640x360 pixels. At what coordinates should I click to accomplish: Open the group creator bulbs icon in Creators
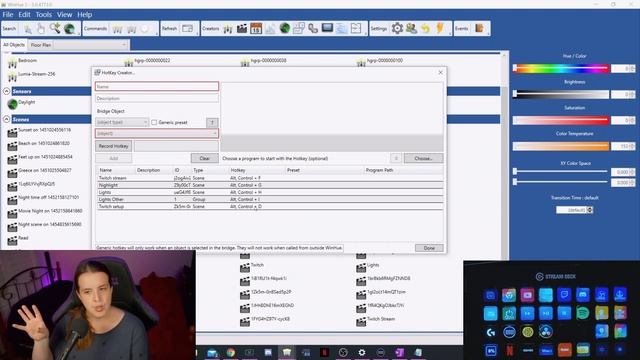point(228,29)
